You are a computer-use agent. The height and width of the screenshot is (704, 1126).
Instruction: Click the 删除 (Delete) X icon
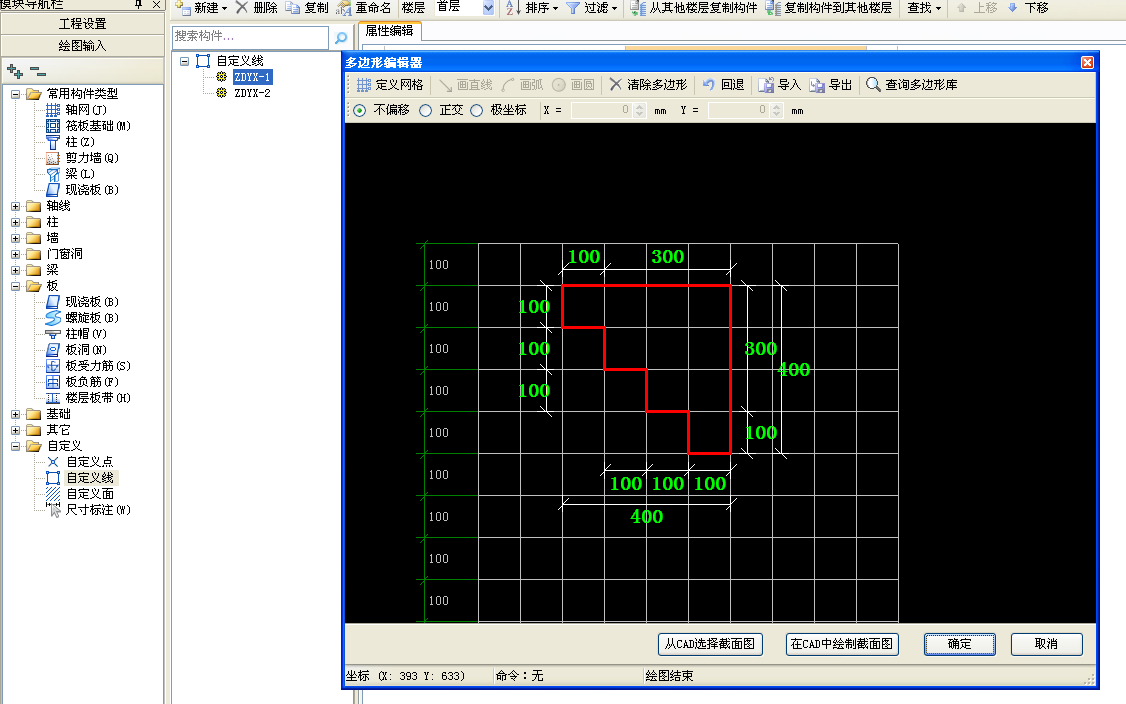tap(242, 8)
